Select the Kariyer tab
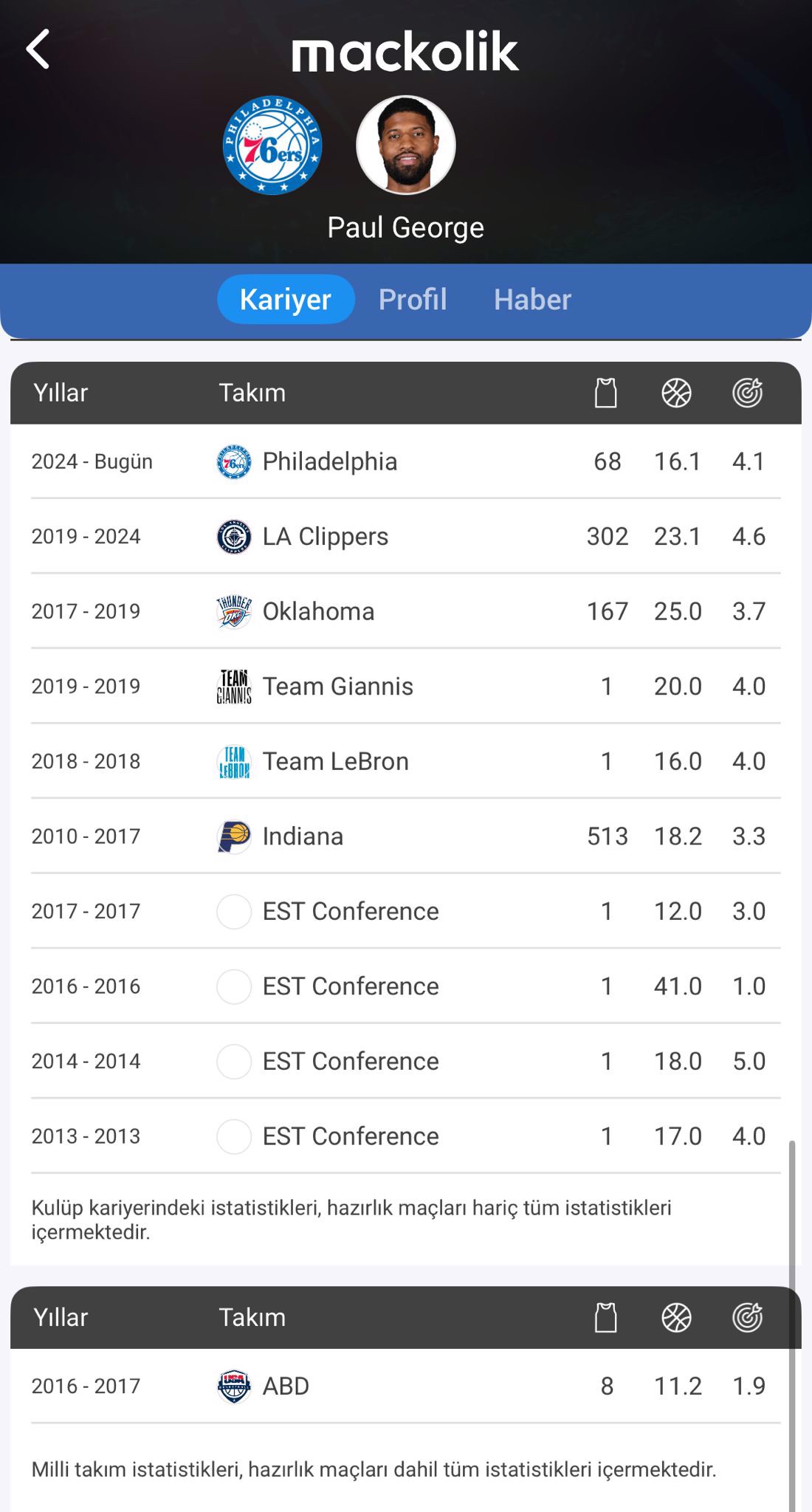 (286, 300)
